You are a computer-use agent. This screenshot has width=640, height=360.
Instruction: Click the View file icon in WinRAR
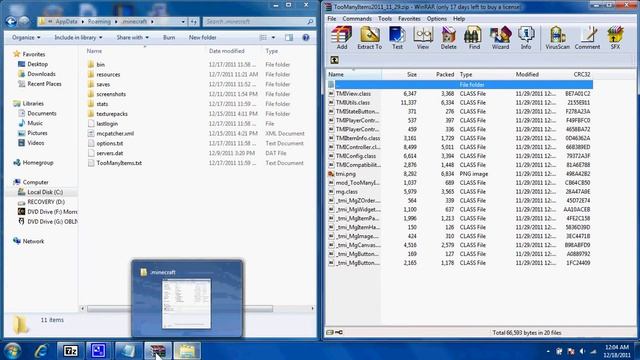[x=423, y=38]
